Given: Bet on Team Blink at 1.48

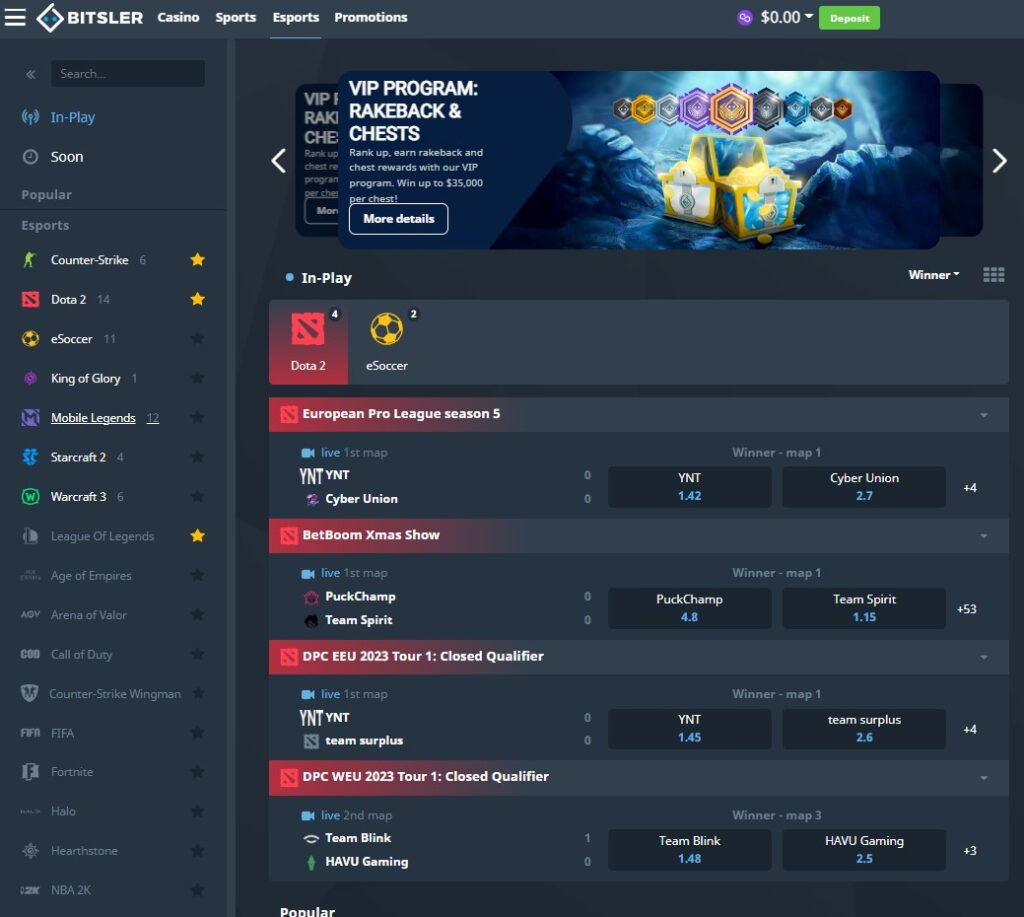Looking at the screenshot, I should [690, 850].
